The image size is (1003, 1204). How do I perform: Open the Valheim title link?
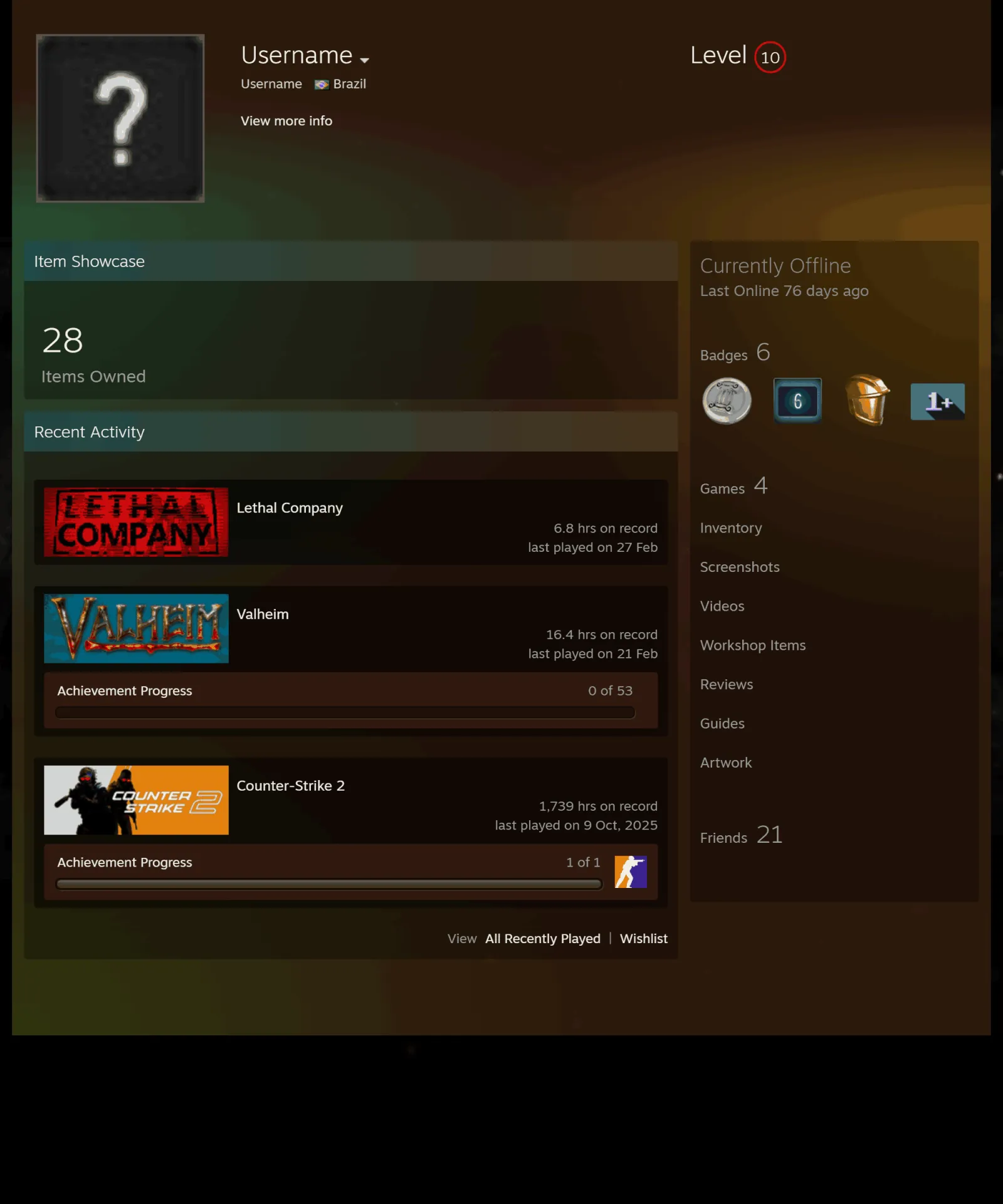[263, 615]
